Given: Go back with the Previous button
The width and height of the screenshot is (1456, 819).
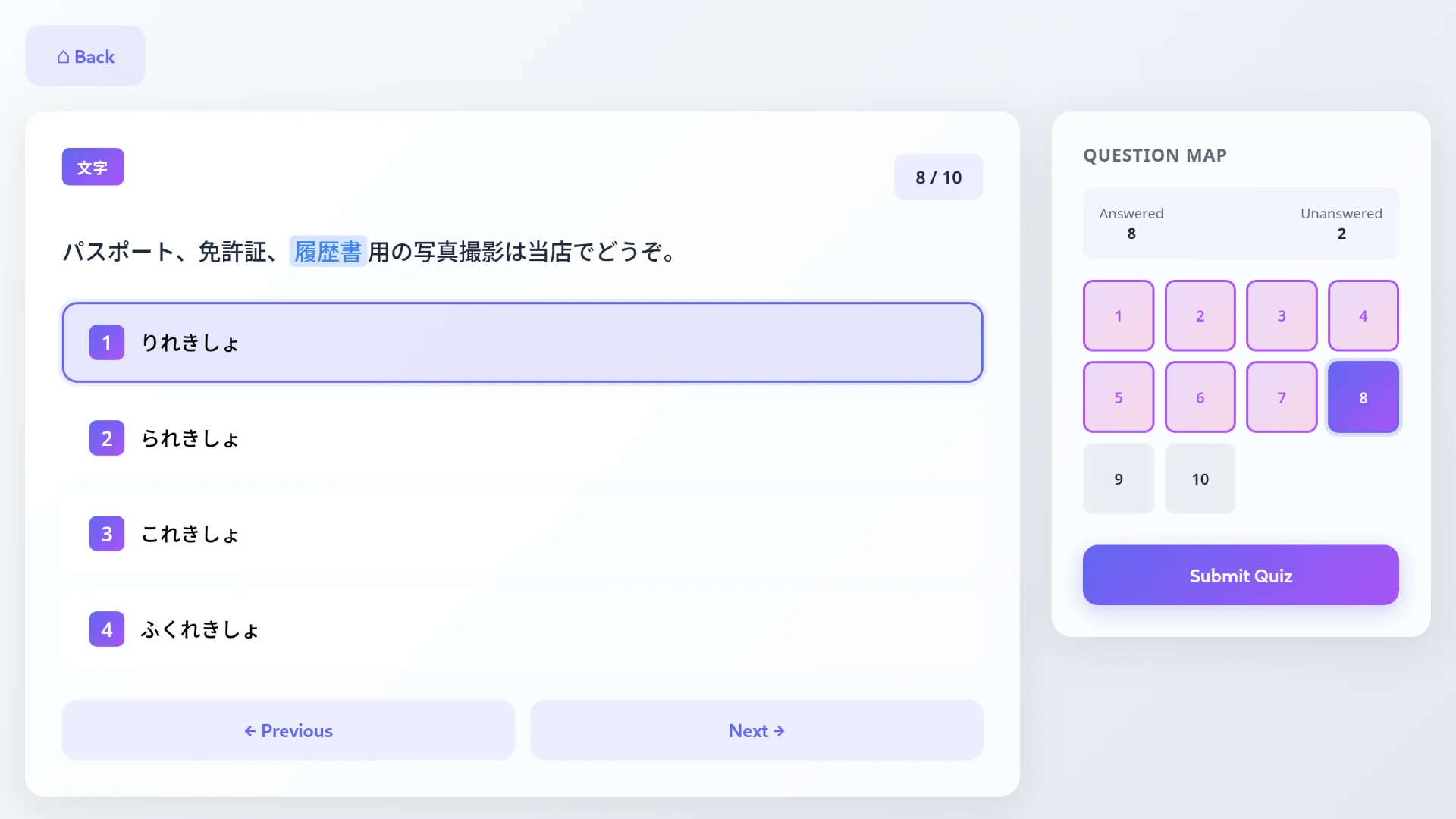Looking at the screenshot, I should click(x=288, y=730).
